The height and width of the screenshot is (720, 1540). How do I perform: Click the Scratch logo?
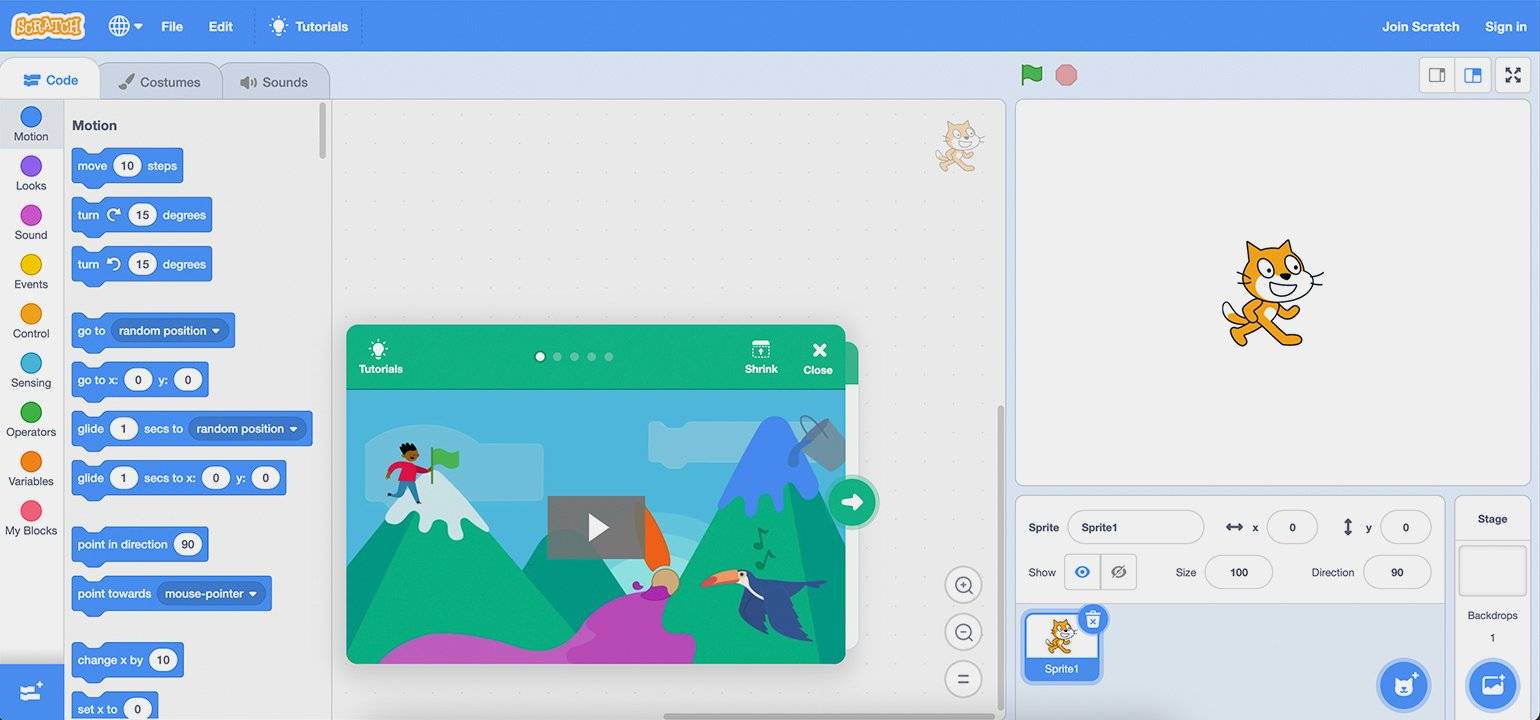click(48, 26)
